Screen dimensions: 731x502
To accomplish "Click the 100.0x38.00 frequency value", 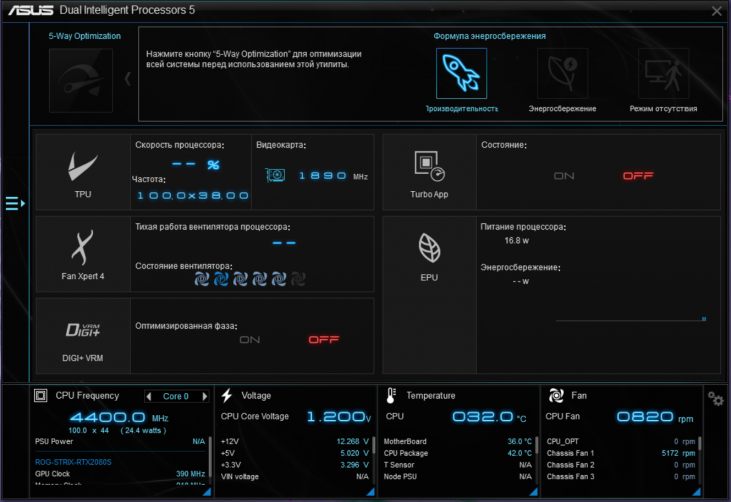I will tap(193, 195).
